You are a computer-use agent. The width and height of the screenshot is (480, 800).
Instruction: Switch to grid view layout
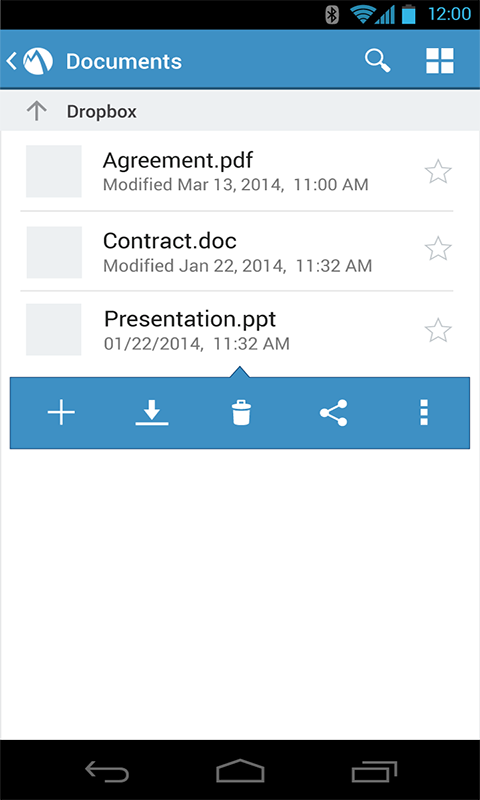(x=440, y=61)
